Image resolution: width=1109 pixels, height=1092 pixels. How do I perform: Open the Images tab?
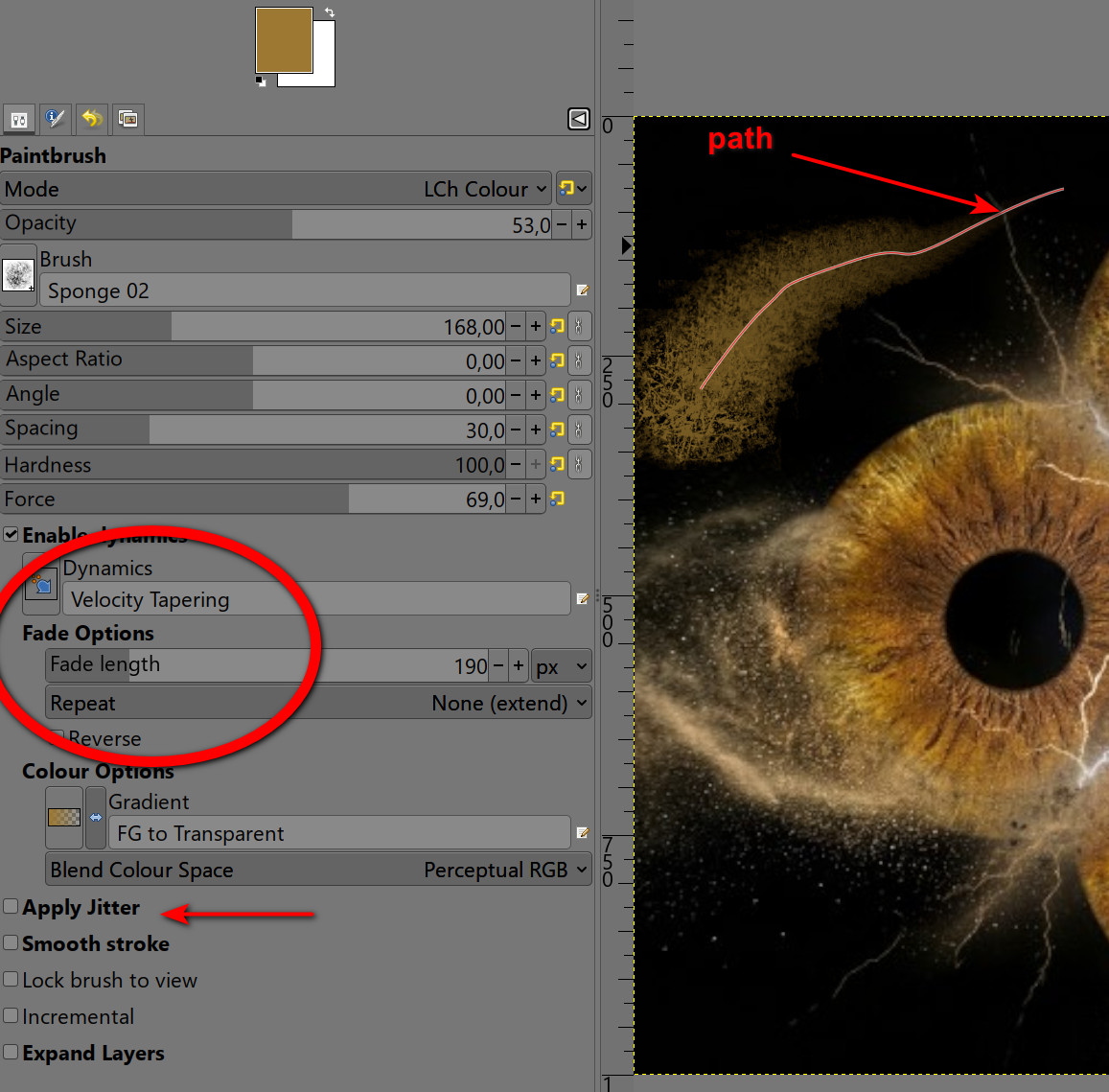tap(127, 119)
